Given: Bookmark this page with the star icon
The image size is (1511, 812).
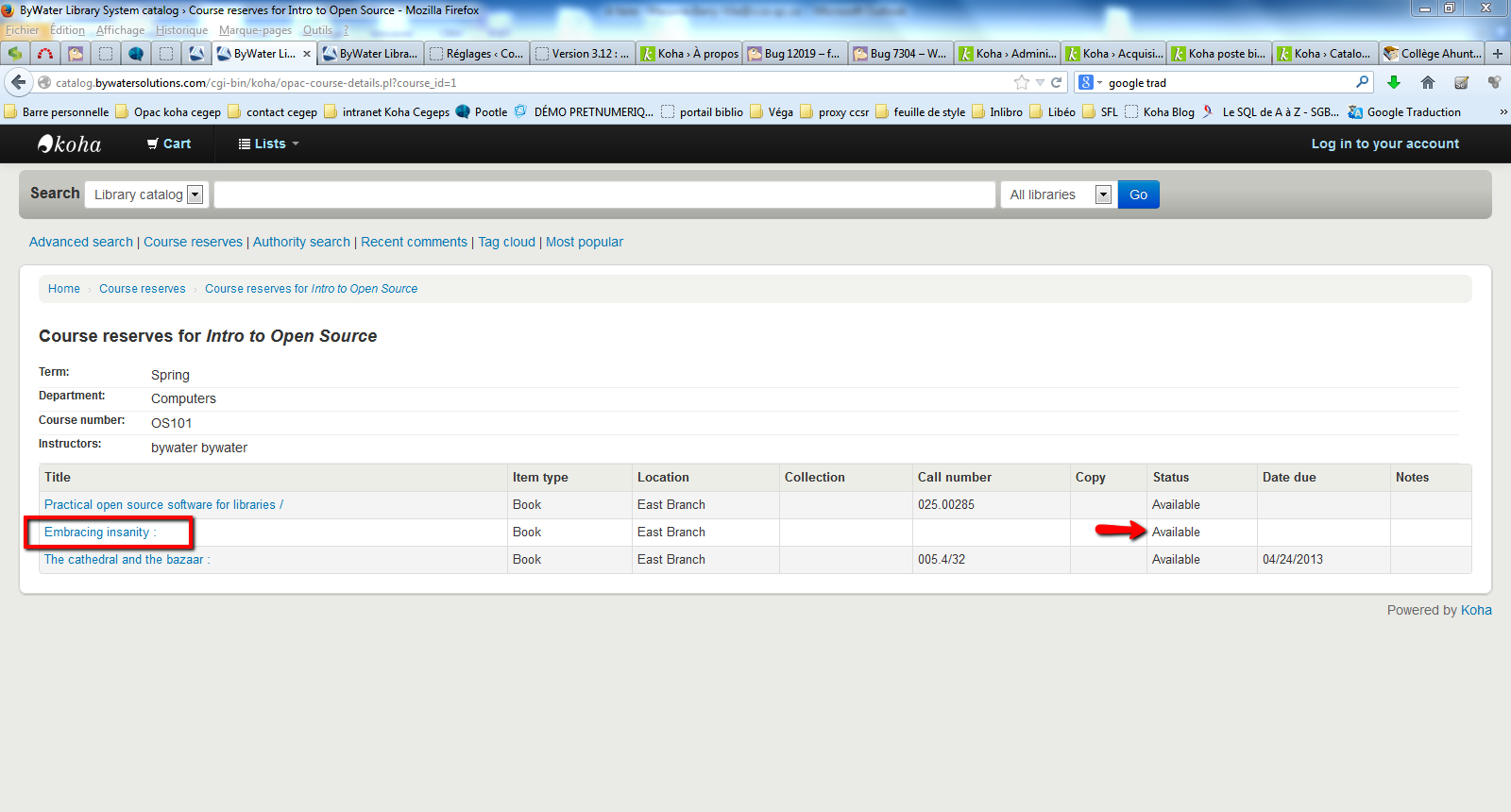Looking at the screenshot, I should (1021, 82).
